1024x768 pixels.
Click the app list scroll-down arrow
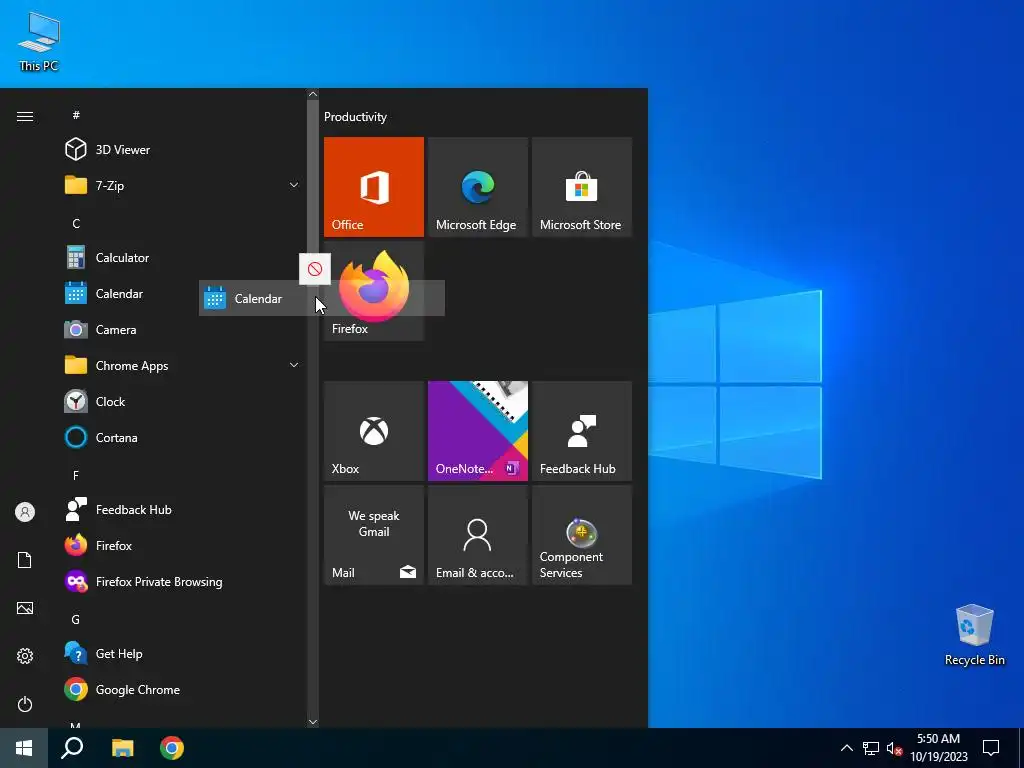click(x=313, y=722)
